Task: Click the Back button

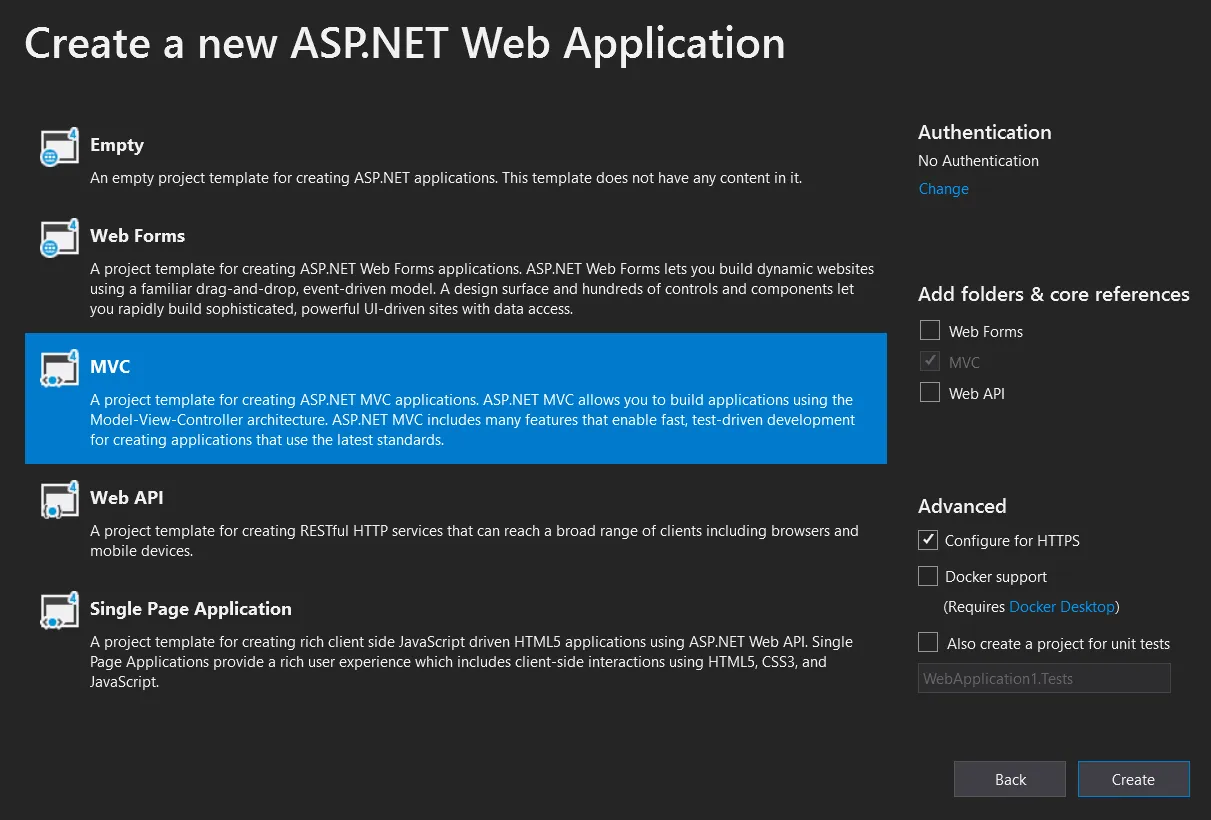Action: coord(1010,779)
